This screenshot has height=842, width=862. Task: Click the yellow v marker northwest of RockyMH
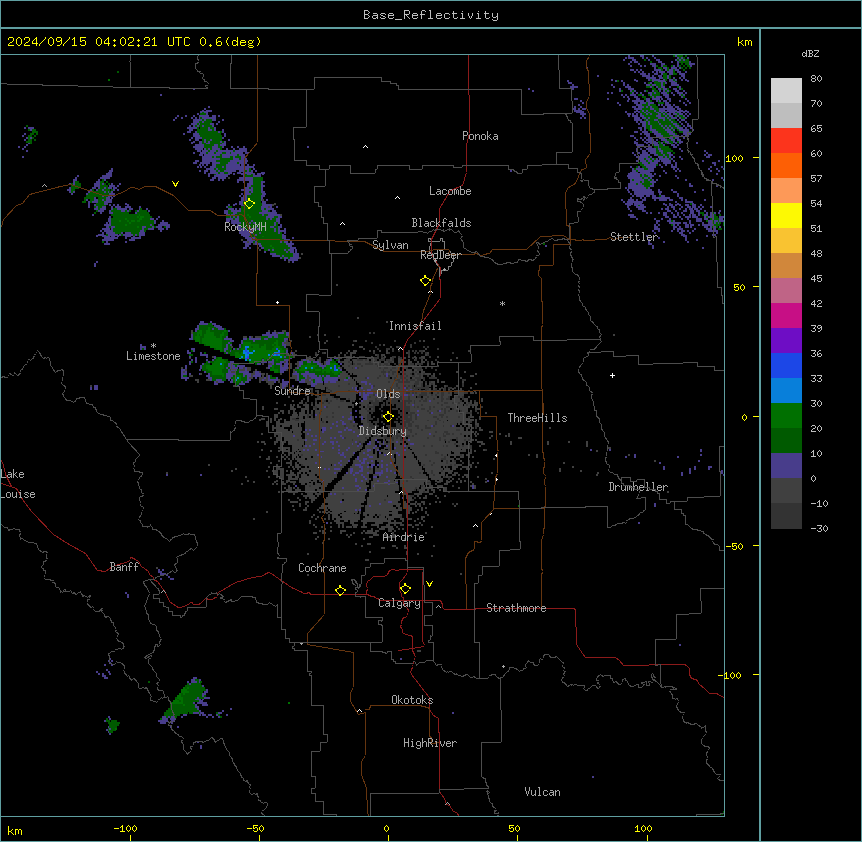175,184
